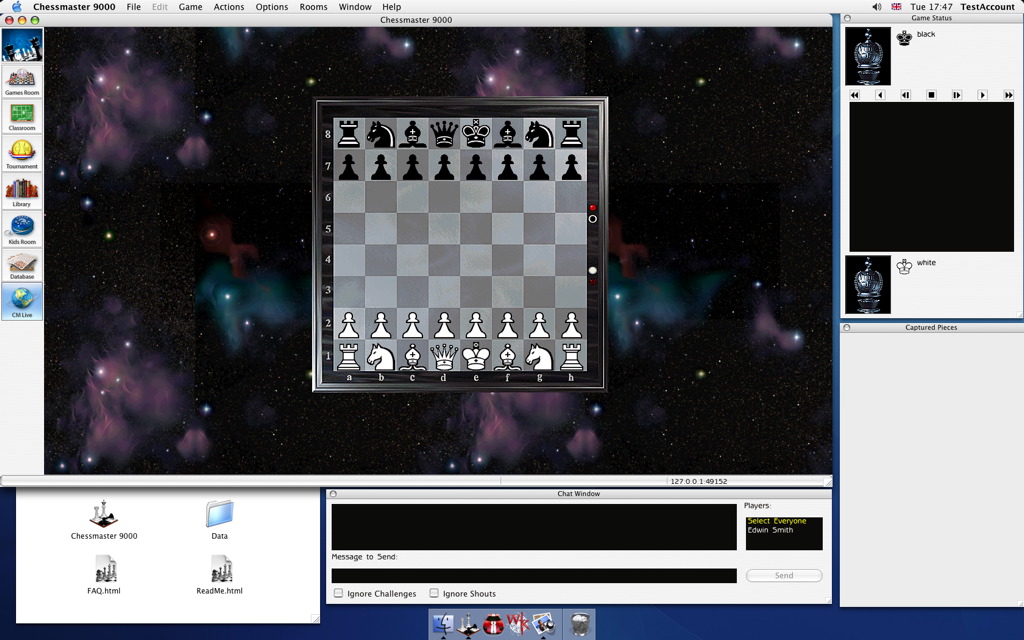Image resolution: width=1024 pixels, height=640 pixels.
Task: Open the Trash in the Dock
Action: click(579, 624)
